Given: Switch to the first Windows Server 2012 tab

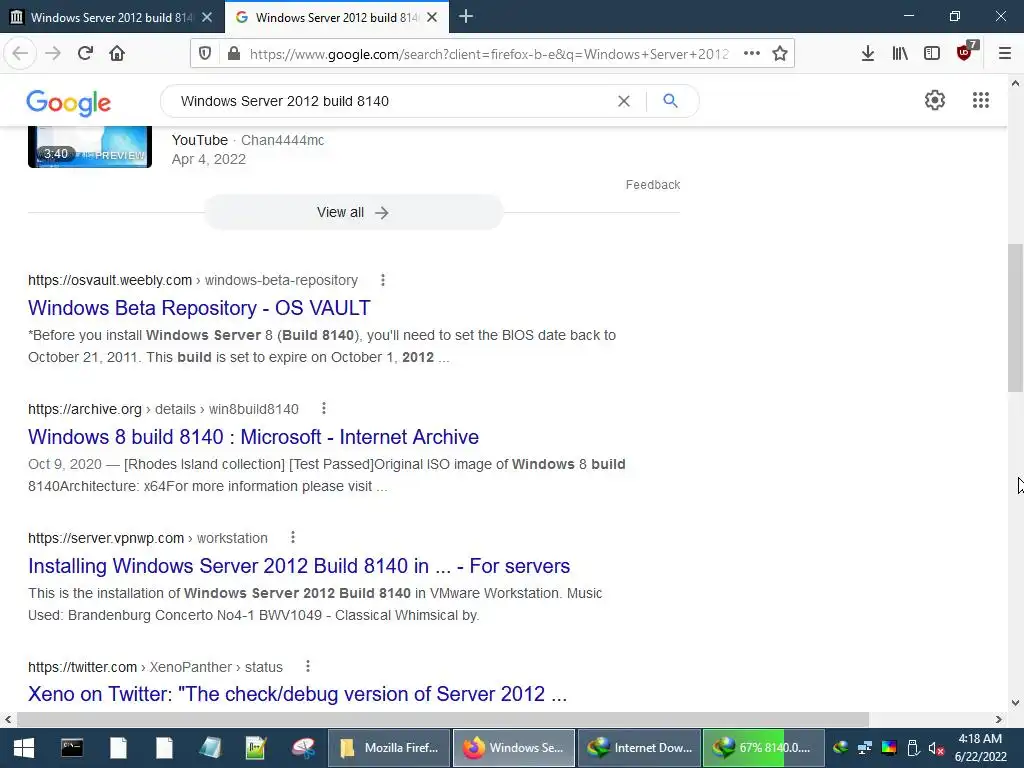Looking at the screenshot, I should tap(112, 17).
